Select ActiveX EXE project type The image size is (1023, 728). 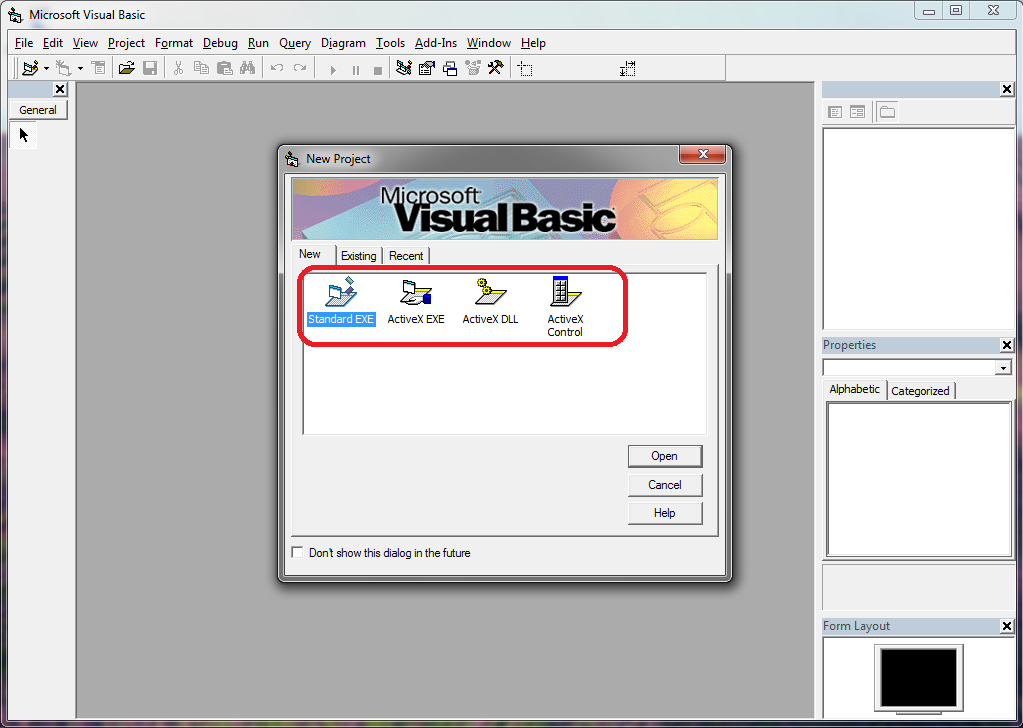pyautogui.click(x=416, y=301)
